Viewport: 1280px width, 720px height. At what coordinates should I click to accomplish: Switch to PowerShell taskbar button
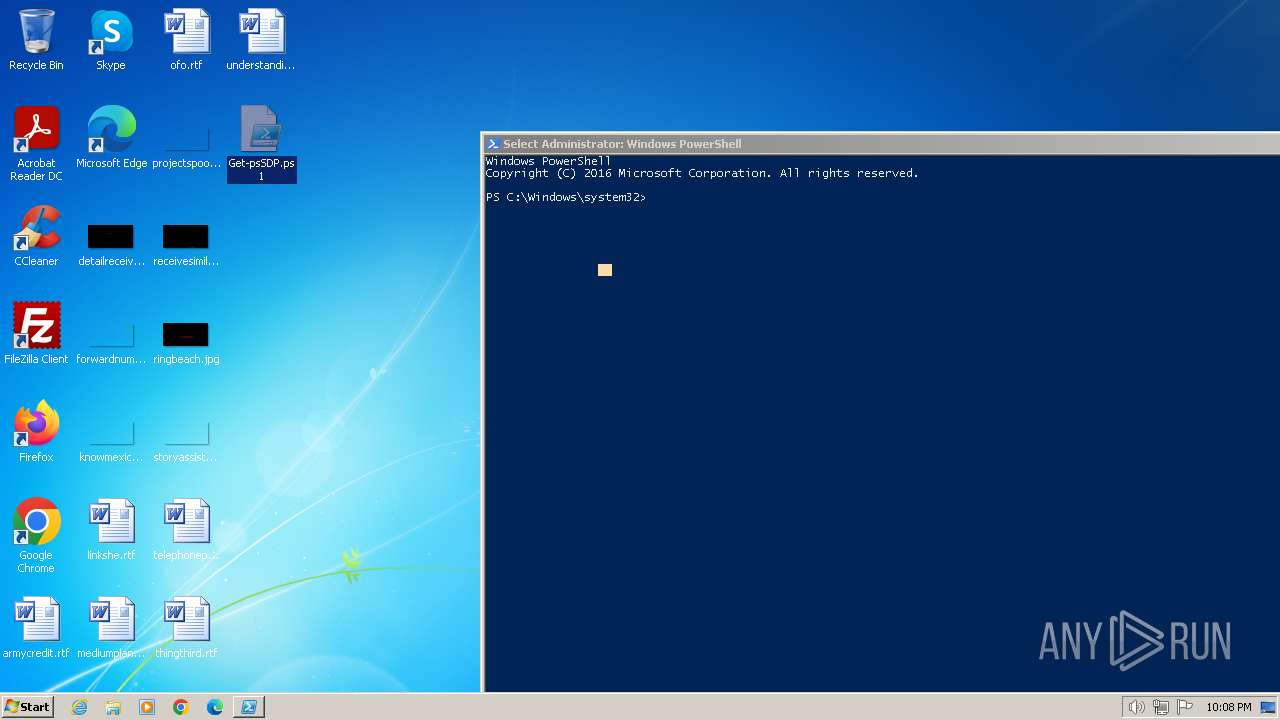pyautogui.click(x=249, y=707)
